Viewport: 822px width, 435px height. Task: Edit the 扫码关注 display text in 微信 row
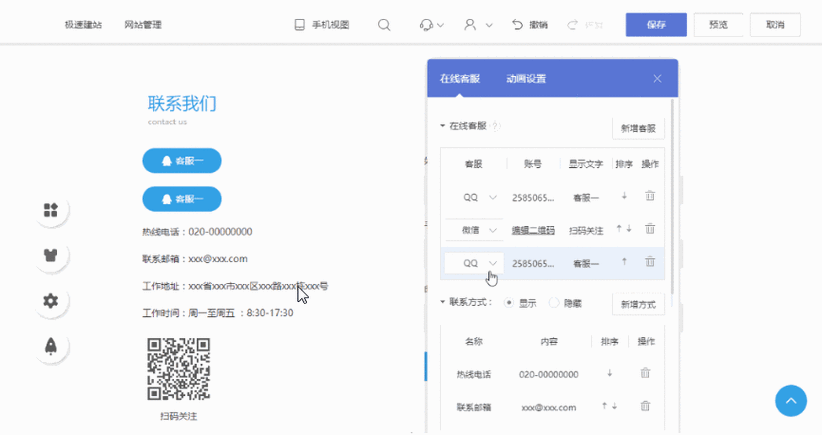586,231
